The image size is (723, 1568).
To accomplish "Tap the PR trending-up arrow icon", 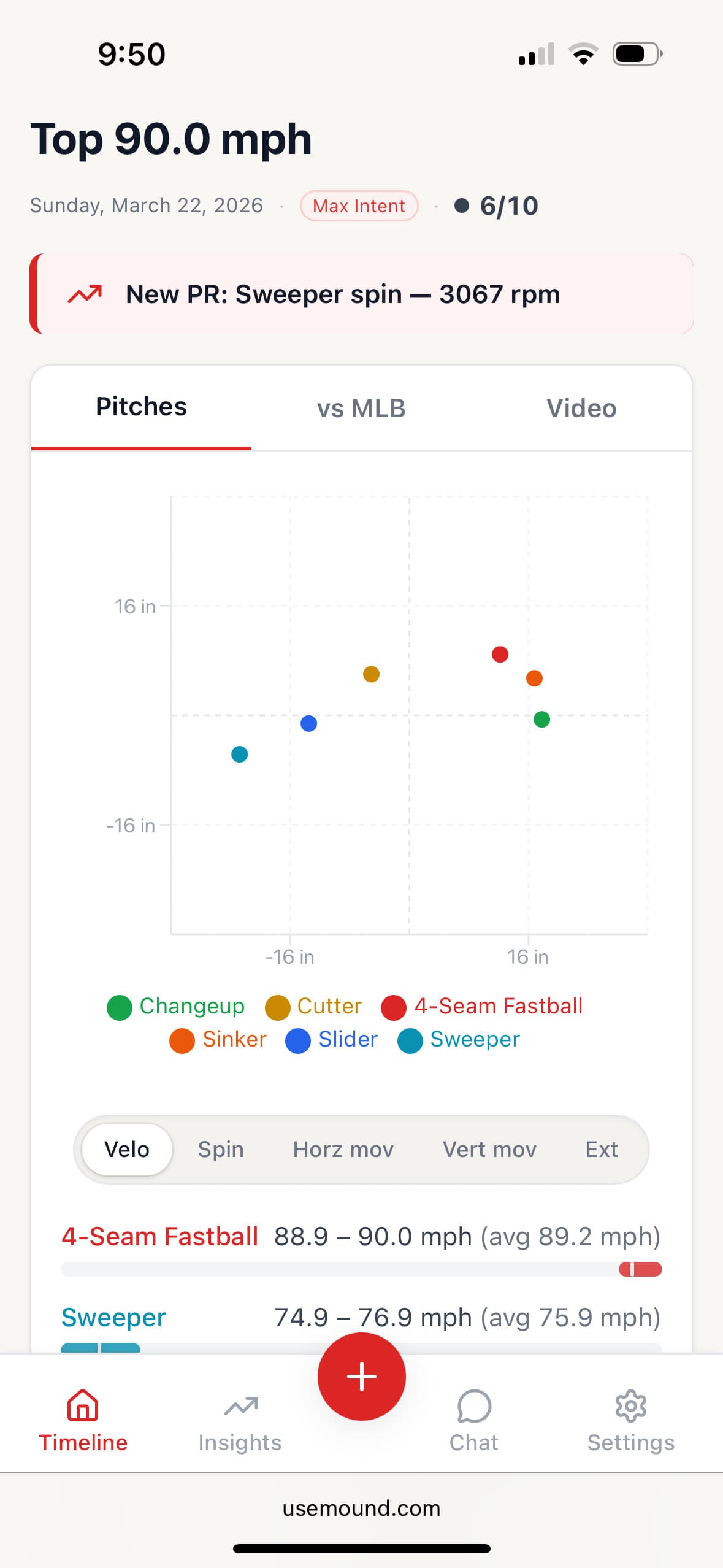I will (x=85, y=294).
